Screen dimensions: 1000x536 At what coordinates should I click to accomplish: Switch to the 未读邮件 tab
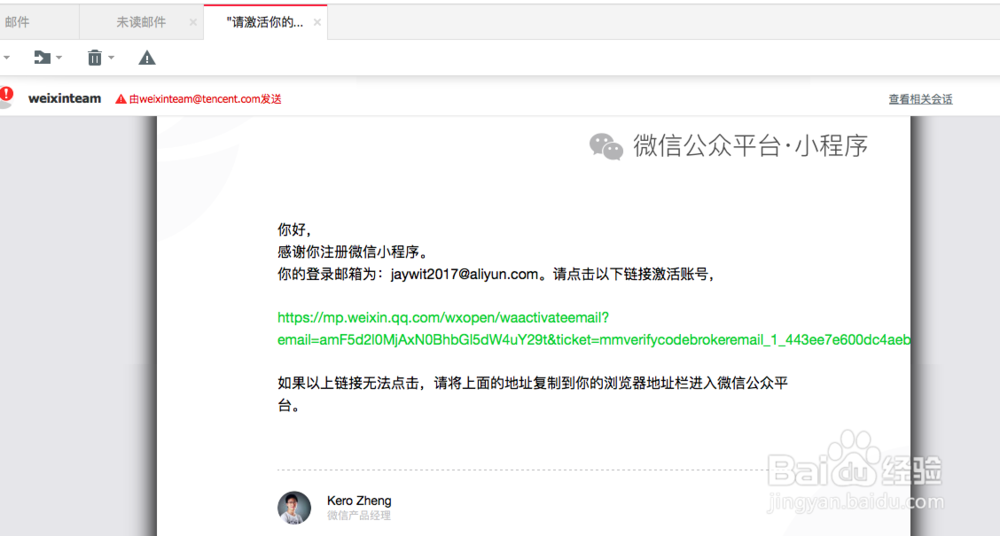pyautogui.click(x=141, y=22)
